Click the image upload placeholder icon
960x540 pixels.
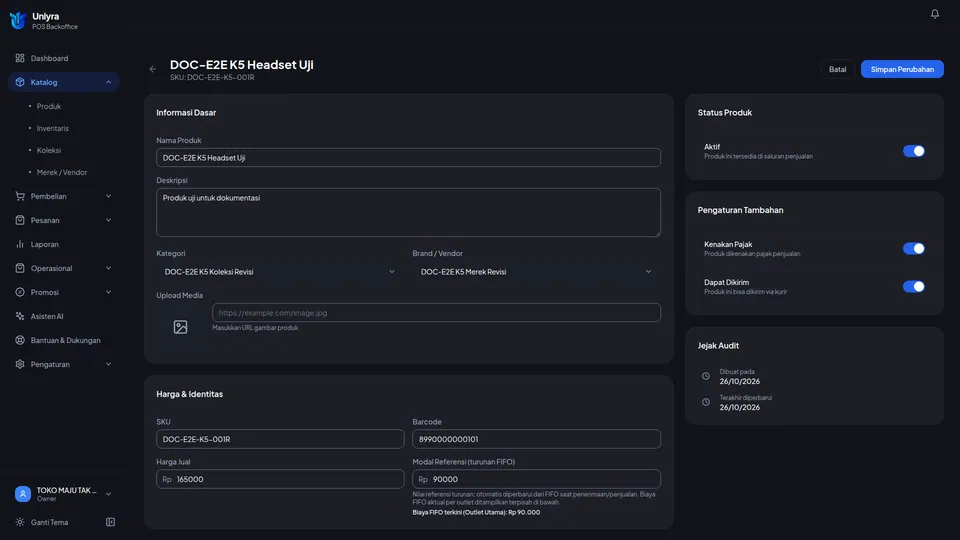pyautogui.click(x=180, y=327)
